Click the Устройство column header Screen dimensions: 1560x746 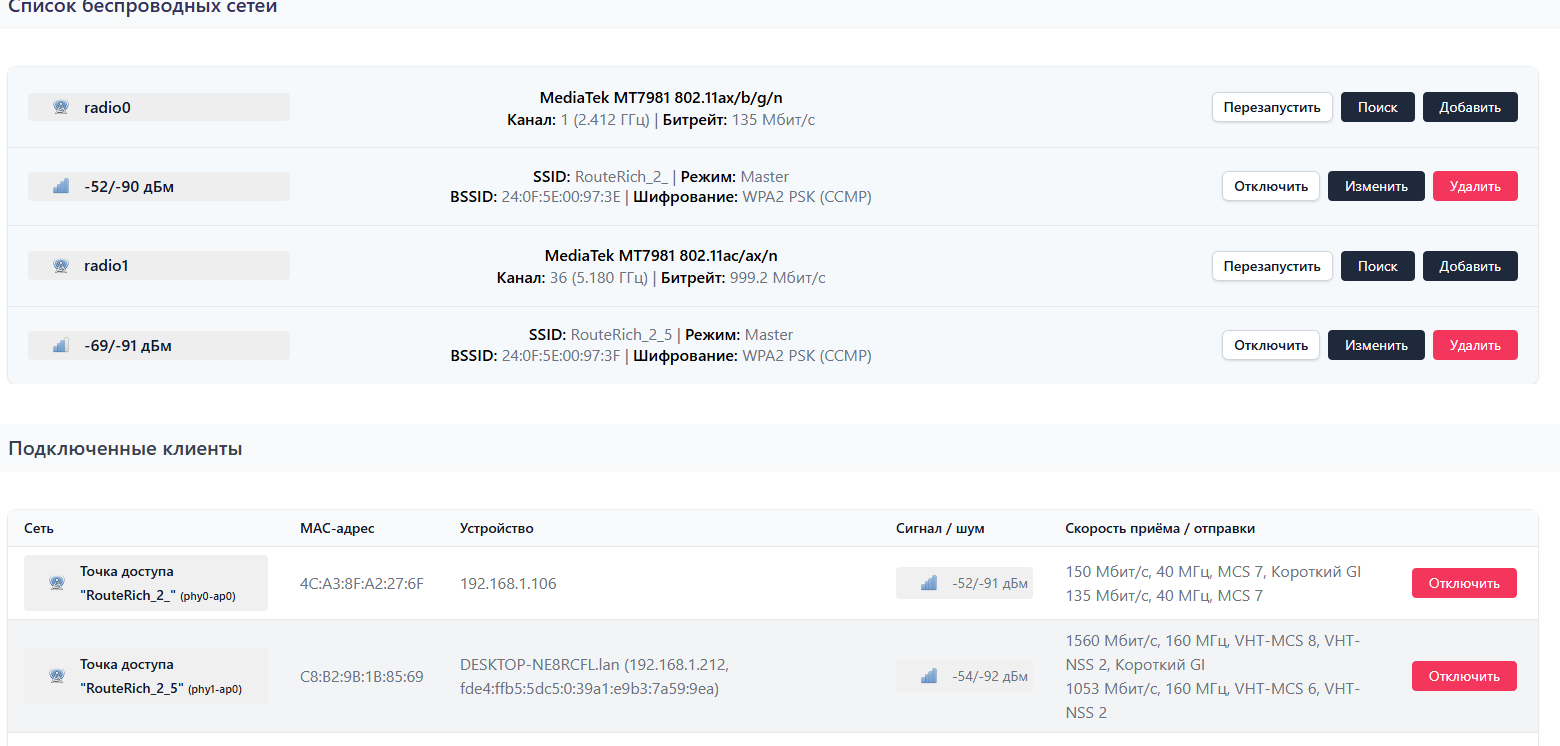point(497,528)
